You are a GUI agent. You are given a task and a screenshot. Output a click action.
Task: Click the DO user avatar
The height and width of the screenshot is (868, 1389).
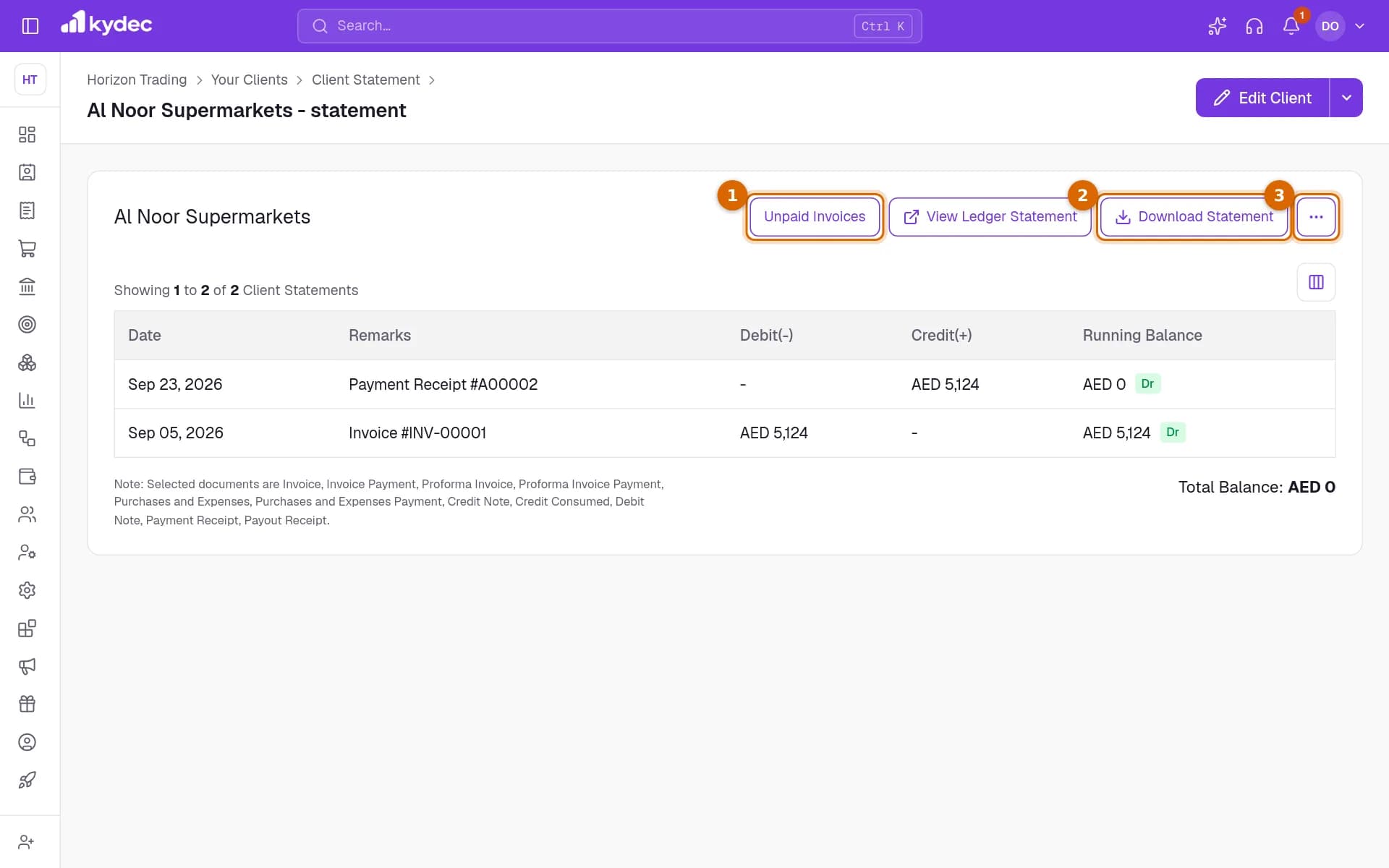1330,26
